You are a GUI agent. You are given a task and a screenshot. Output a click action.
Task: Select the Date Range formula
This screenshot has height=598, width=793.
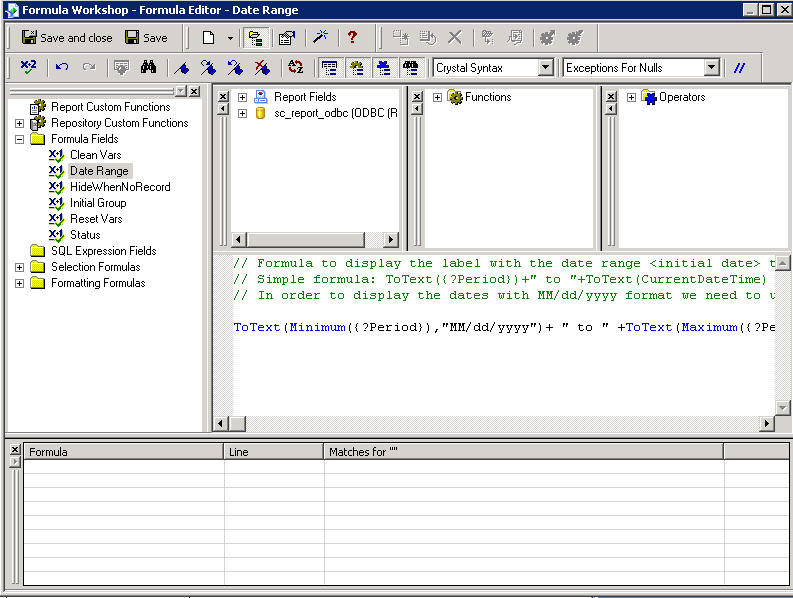[x=99, y=171]
